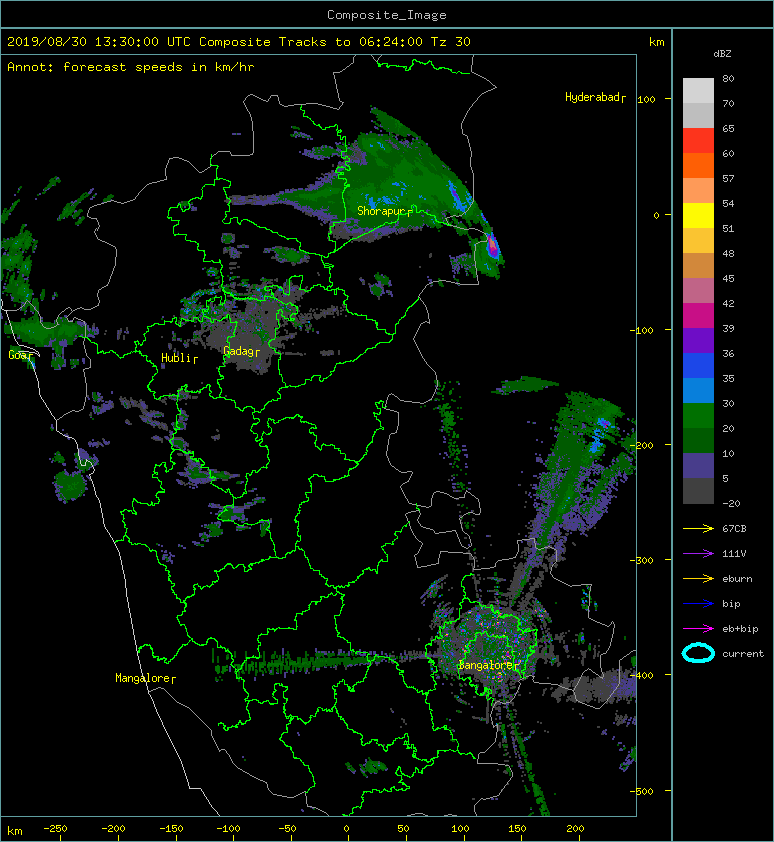Click the km unit label beside the timestamp

[x=657, y=42]
